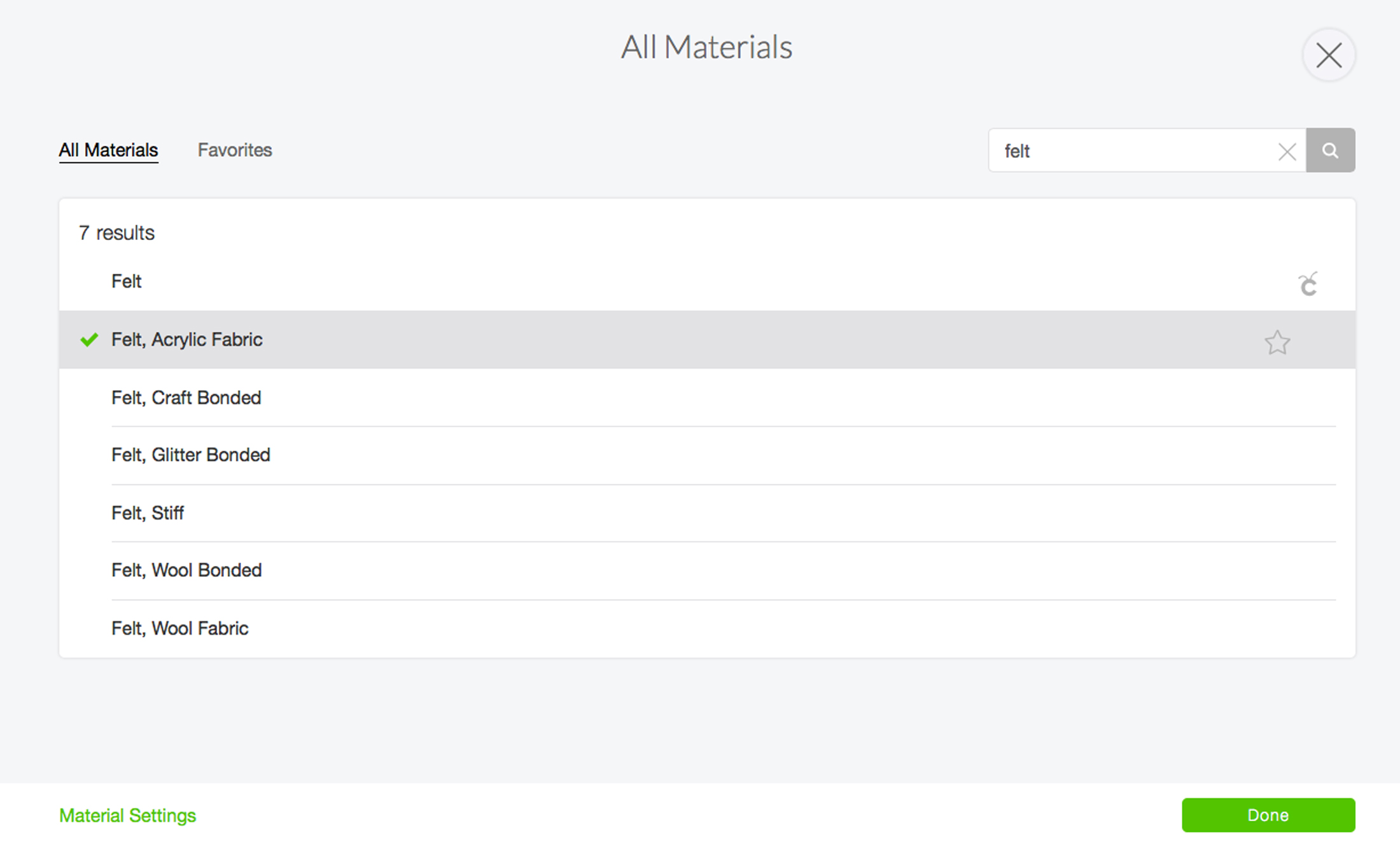Viewport: 1400px width, 846px height.
Task: Close the All Materials dialog
Action: click(1329, 55)
